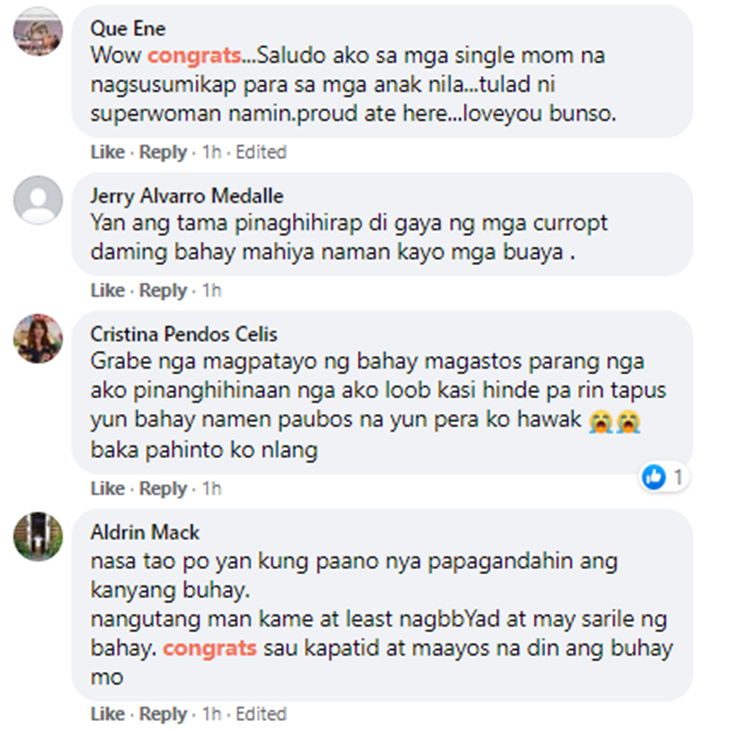The image size is (750, 731).
Task: Like Aldrin Mack's comment
Action: coord(108,714)
